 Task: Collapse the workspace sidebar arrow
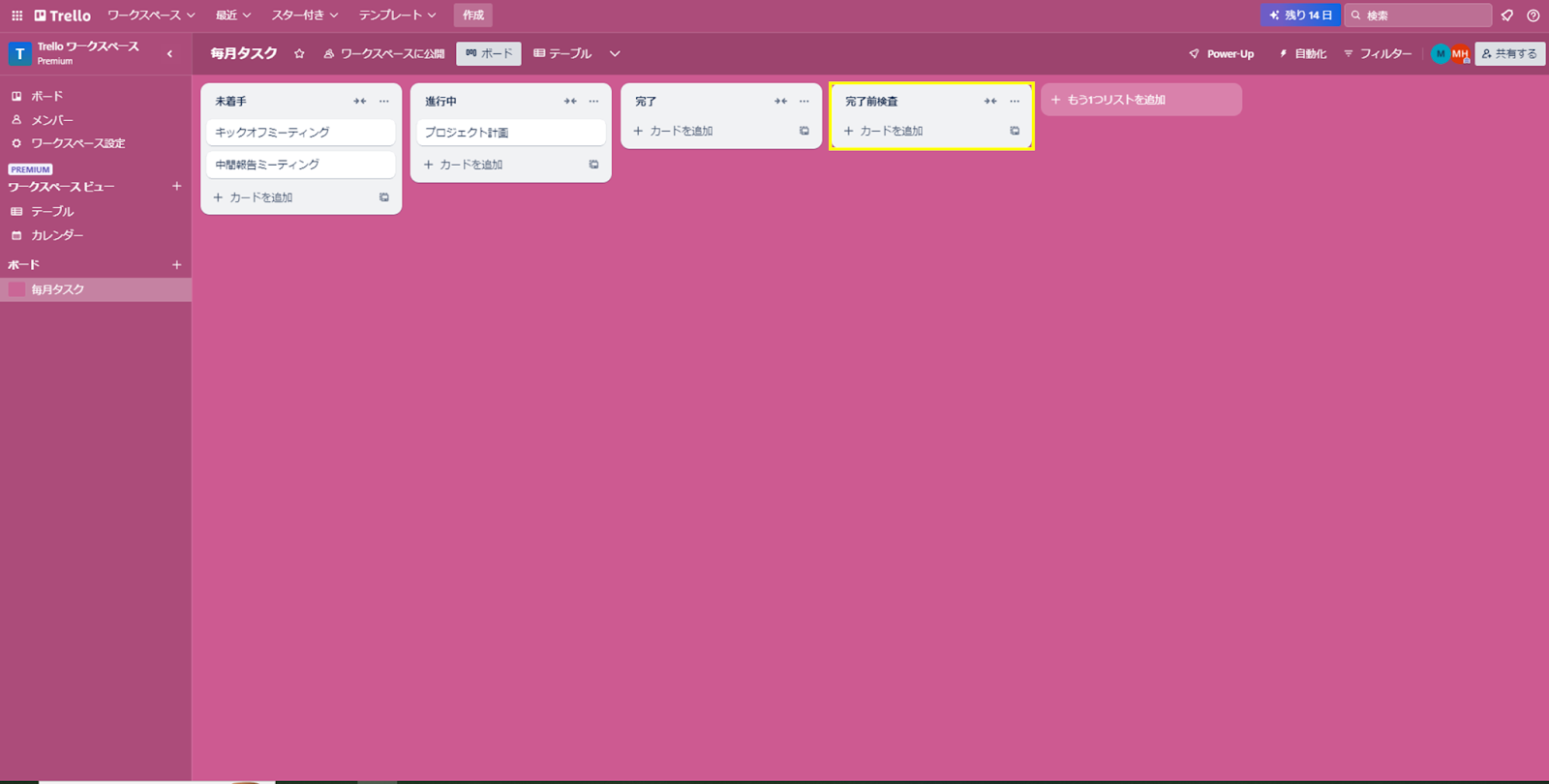[x=169, y=54]
